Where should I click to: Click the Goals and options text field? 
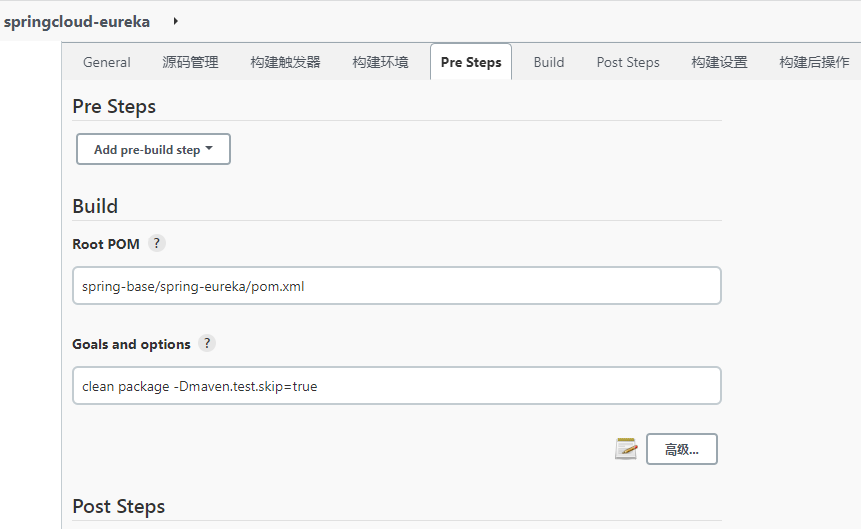(396, 386)
